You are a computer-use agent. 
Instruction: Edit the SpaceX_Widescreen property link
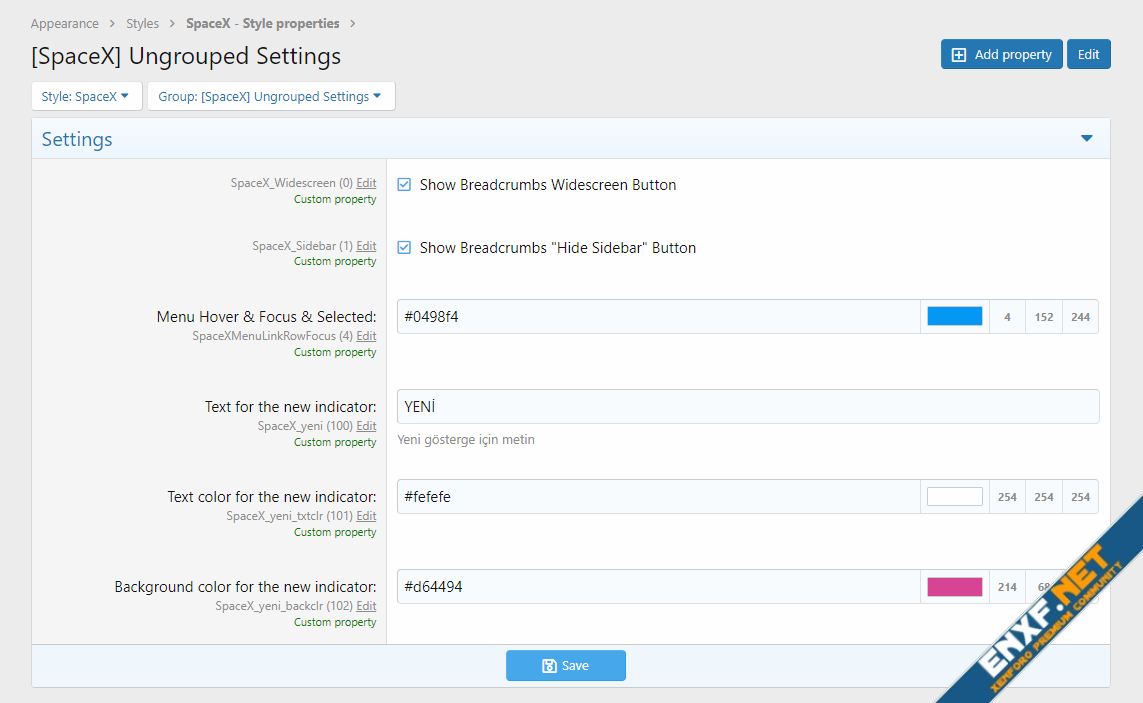coord(366,183)
